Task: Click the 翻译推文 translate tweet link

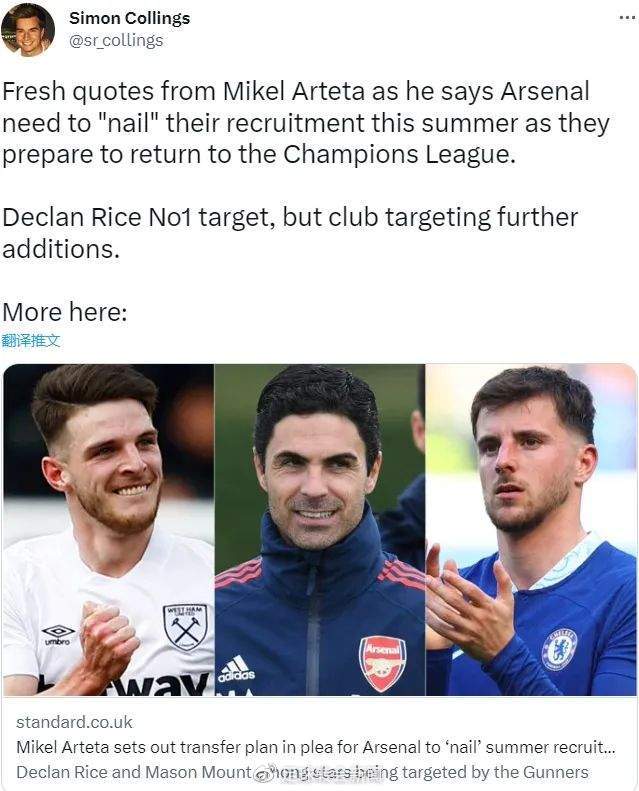Action: point(31,341)
